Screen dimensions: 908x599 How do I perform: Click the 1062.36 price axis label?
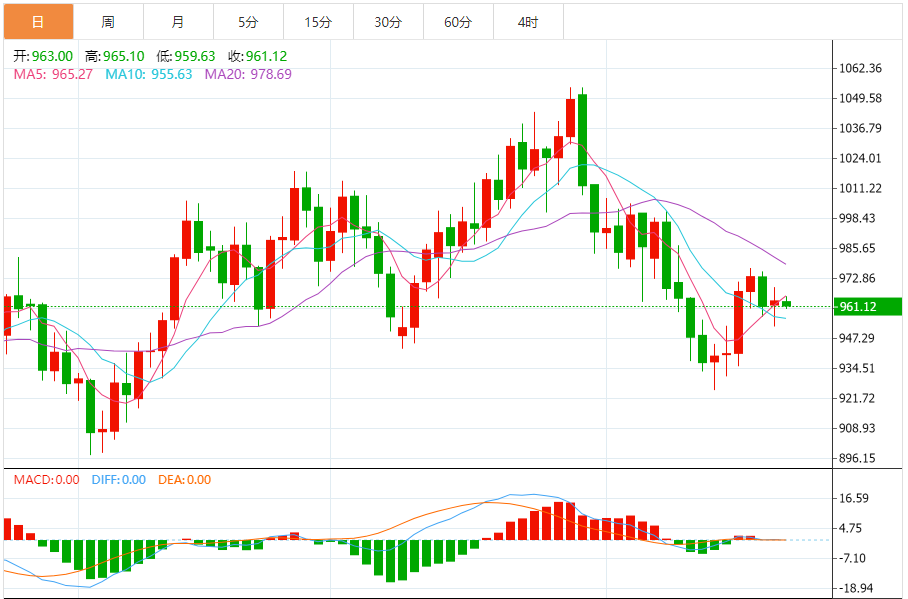[x=861, y=68]
